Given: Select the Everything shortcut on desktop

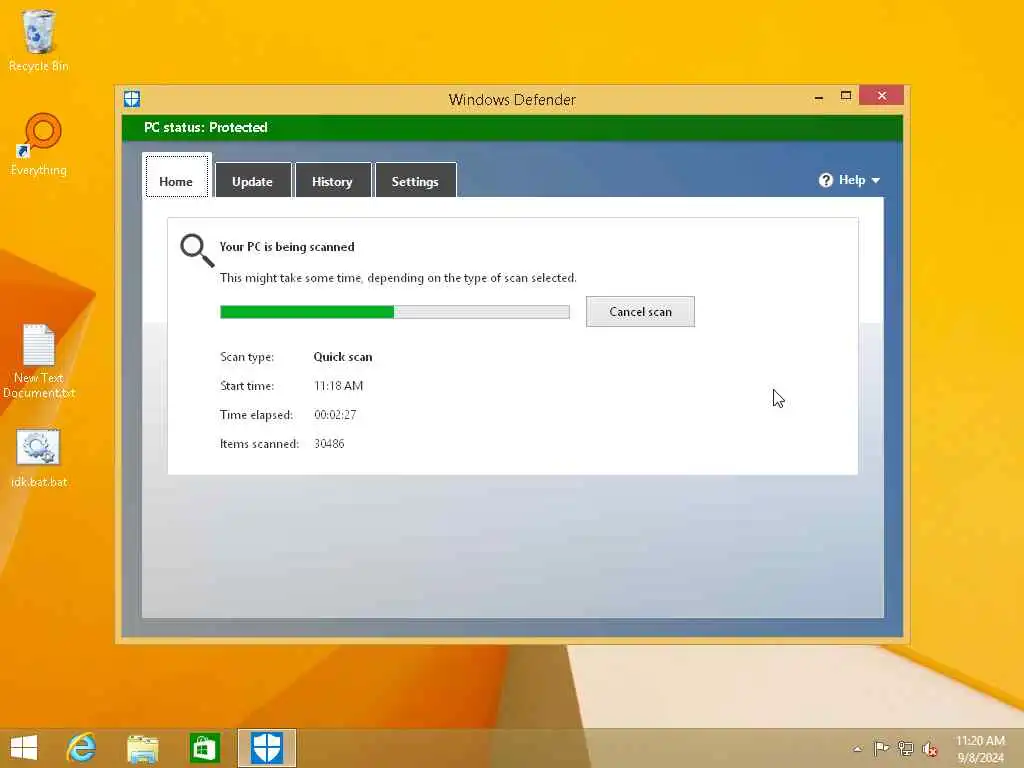Looking at the screenshot, I should pos(39,145).
